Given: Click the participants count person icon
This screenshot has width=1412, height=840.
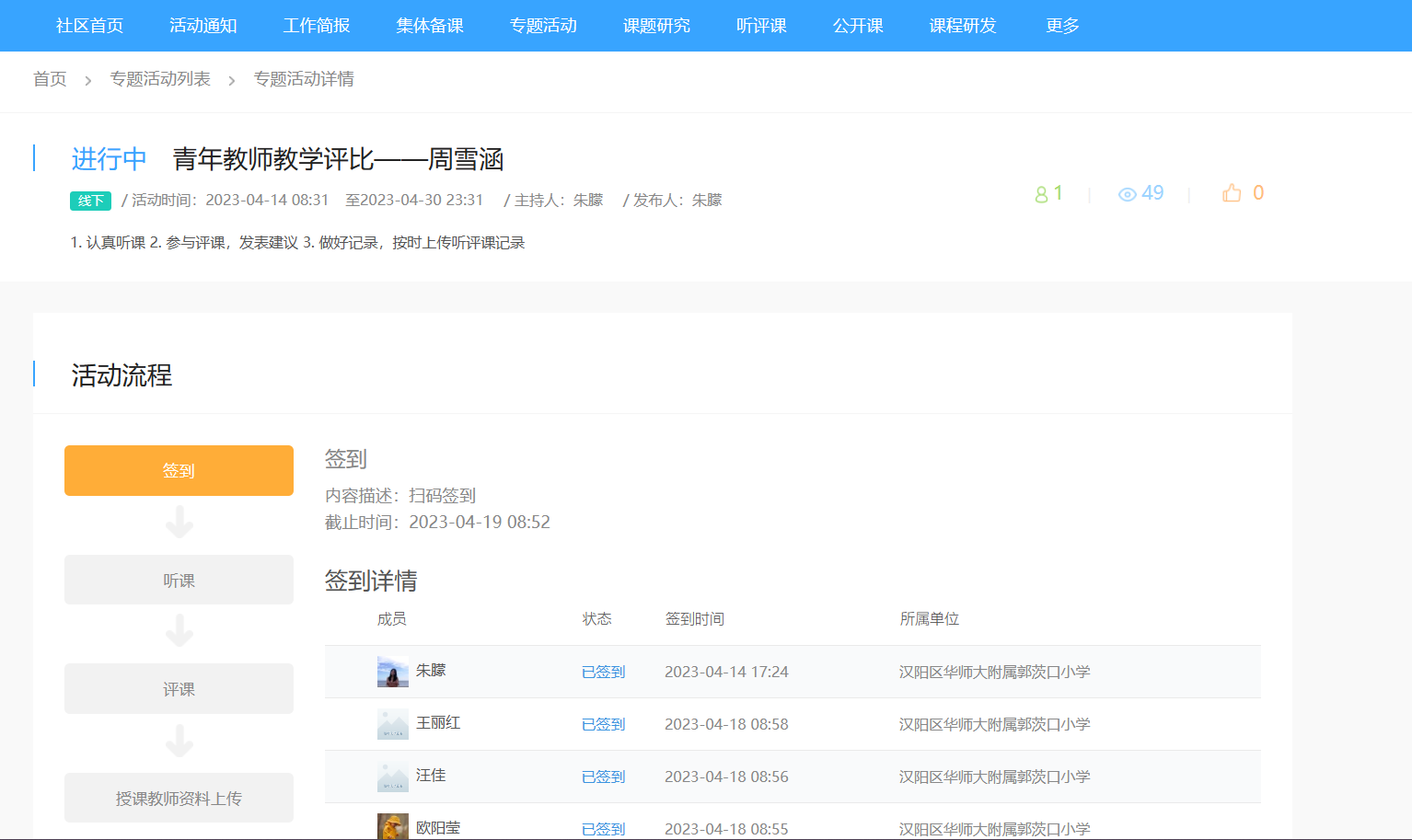Looking at the screenshot, I should point(1041,194).
